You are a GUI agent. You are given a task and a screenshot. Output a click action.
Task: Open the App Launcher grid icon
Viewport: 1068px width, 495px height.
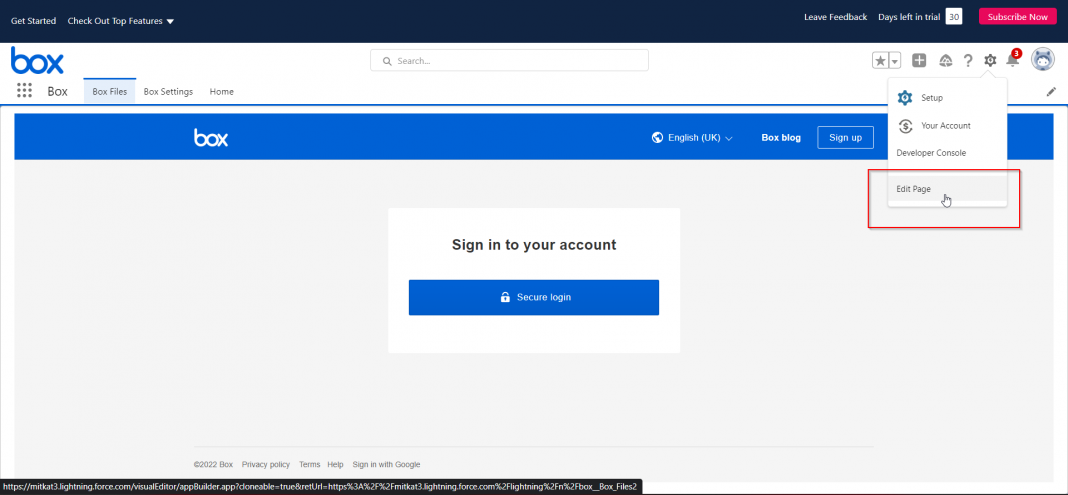click(24, 91)
